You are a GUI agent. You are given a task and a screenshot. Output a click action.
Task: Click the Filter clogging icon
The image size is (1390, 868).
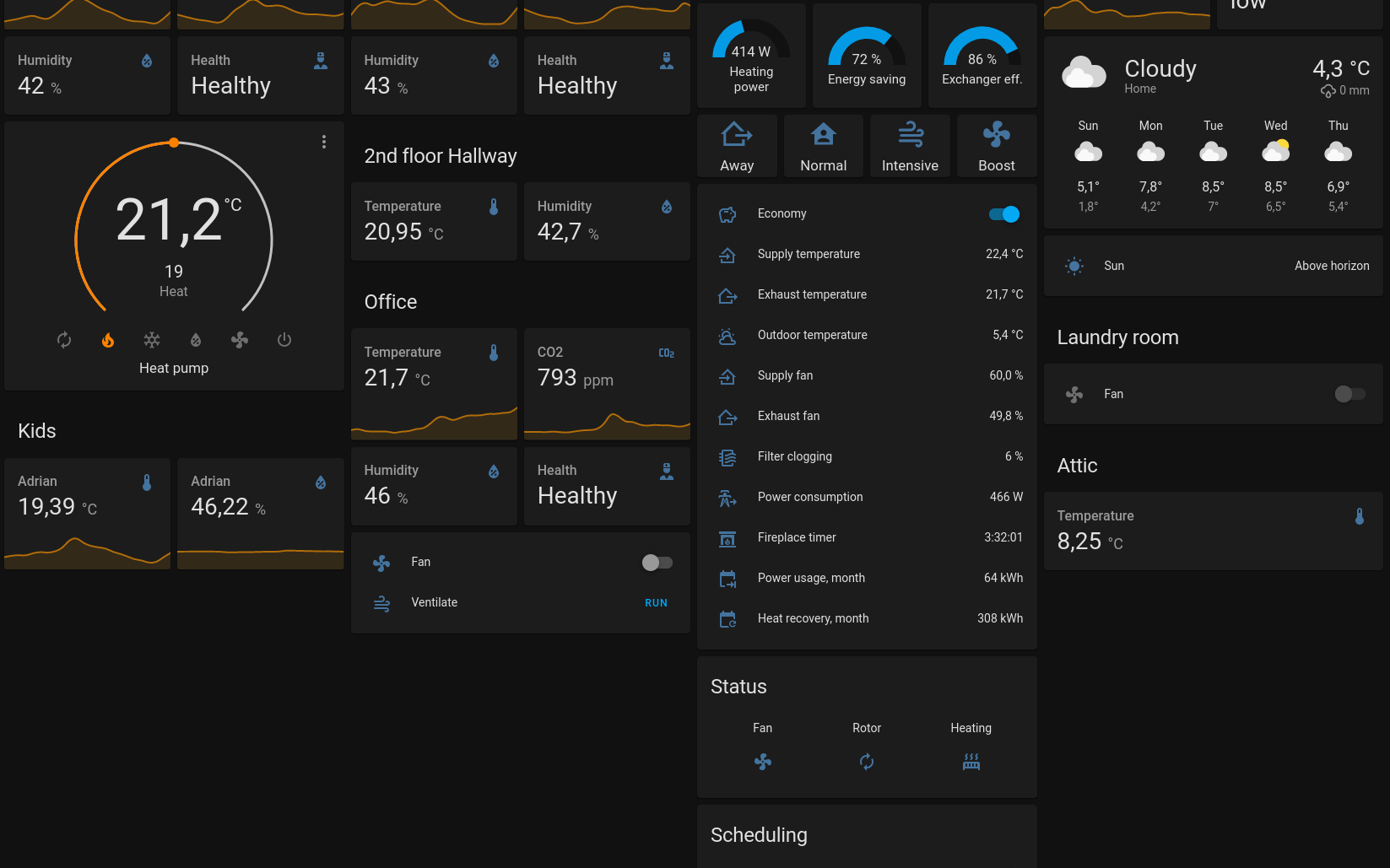point(727,457)
